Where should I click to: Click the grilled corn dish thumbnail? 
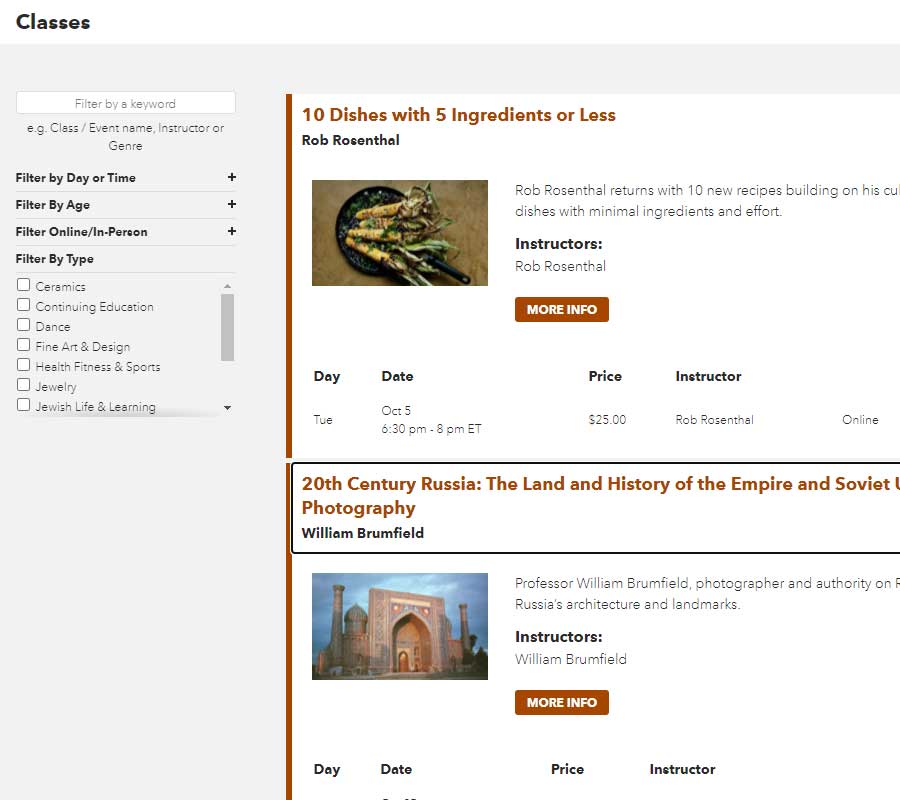[400, 233]
